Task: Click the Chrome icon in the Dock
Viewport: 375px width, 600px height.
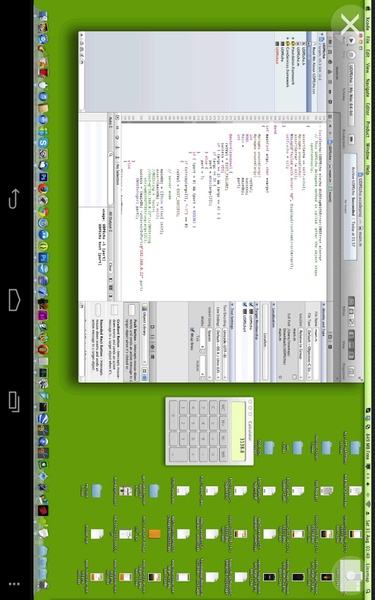Action: click(43, 211)
